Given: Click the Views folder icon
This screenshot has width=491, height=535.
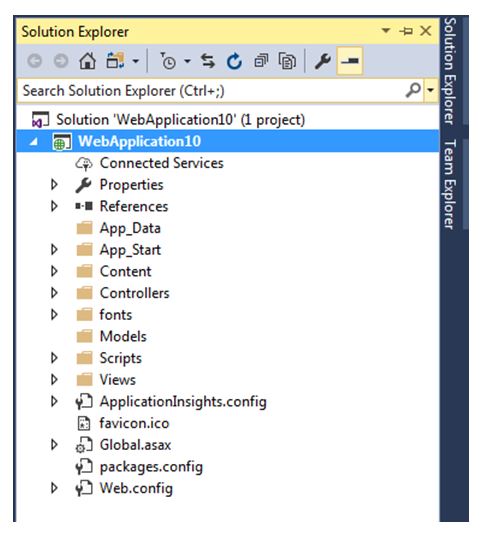Looking at the screenshot, I should [x=84, y=379].
